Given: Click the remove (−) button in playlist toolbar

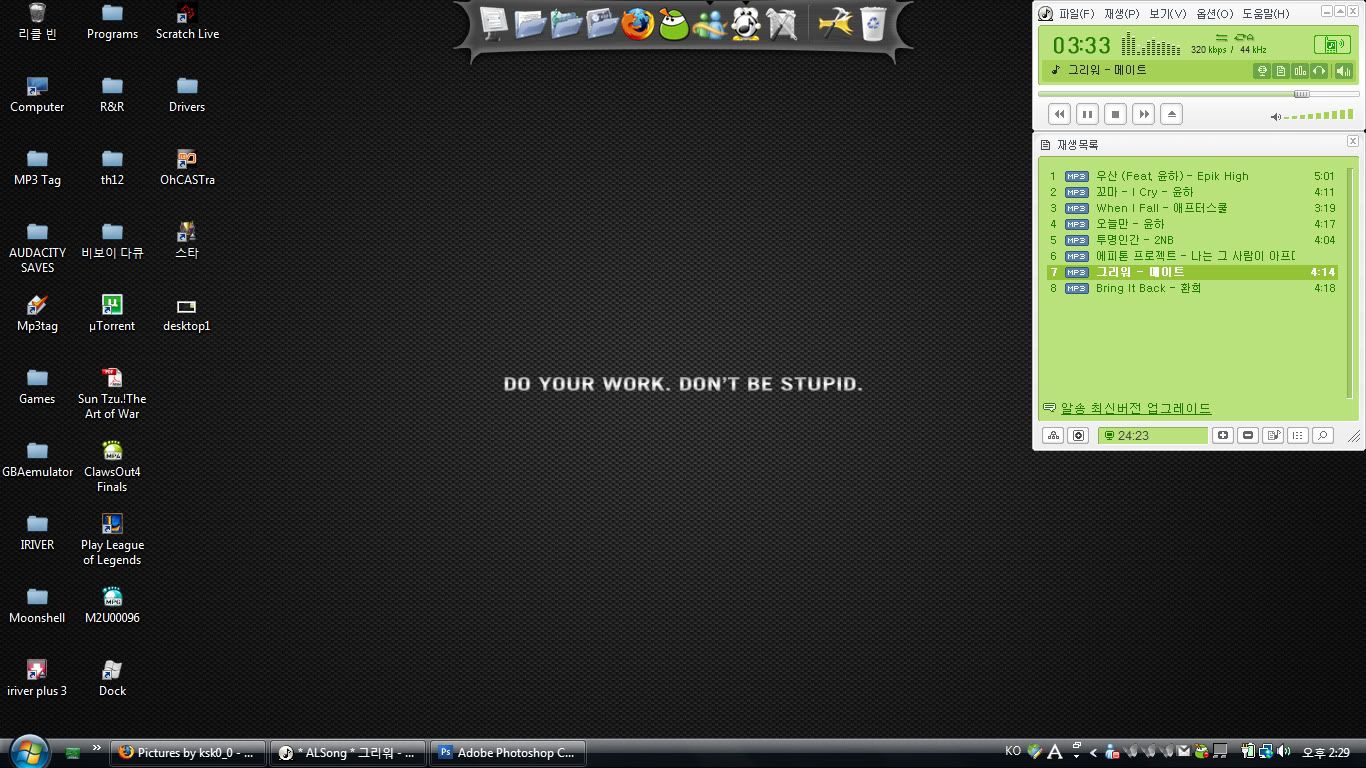Looking at the screenshot, I should [x=1247, y=435].
